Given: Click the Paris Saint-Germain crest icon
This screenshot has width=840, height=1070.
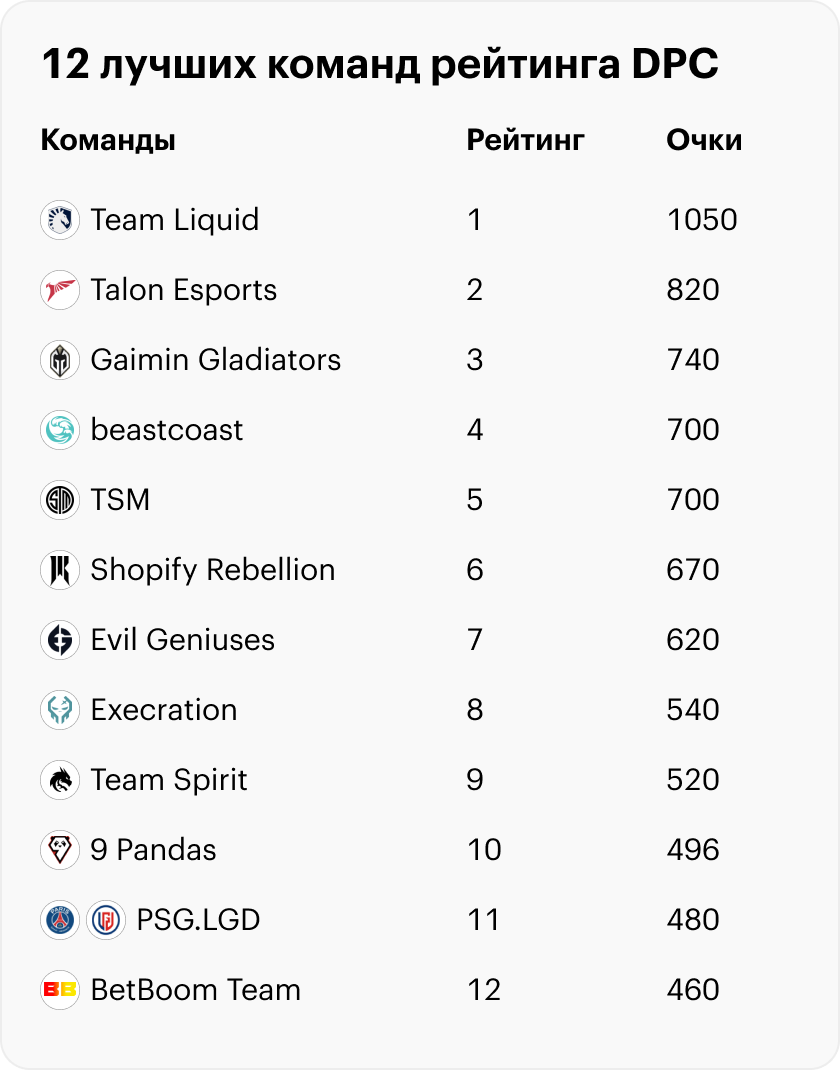Looking at the screenshot, I should point(60,920).
